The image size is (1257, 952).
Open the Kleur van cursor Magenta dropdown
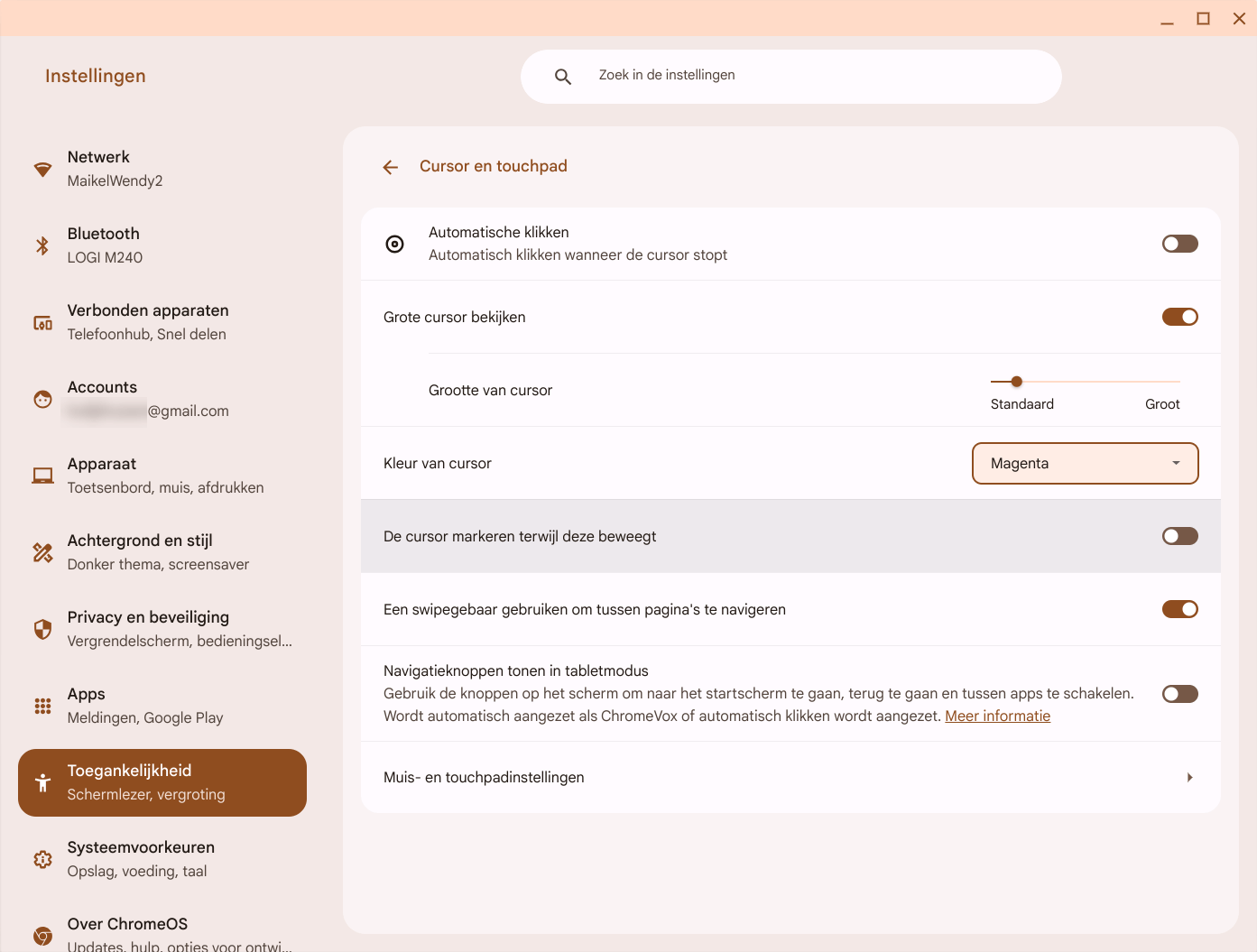click(x=1085, y=463)
